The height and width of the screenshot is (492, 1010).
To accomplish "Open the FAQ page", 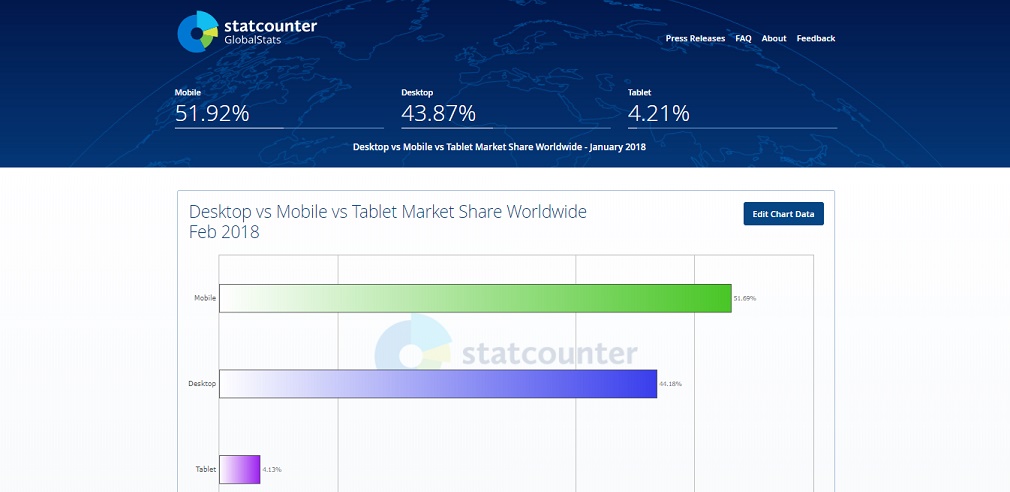I will click(743, 39).
